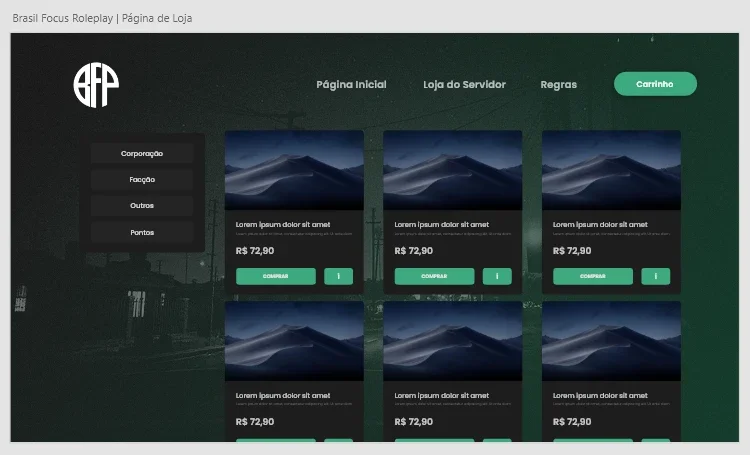Screen dimensions: 750x455
Task: Select the Facção category
Action: tap(142, 179)
